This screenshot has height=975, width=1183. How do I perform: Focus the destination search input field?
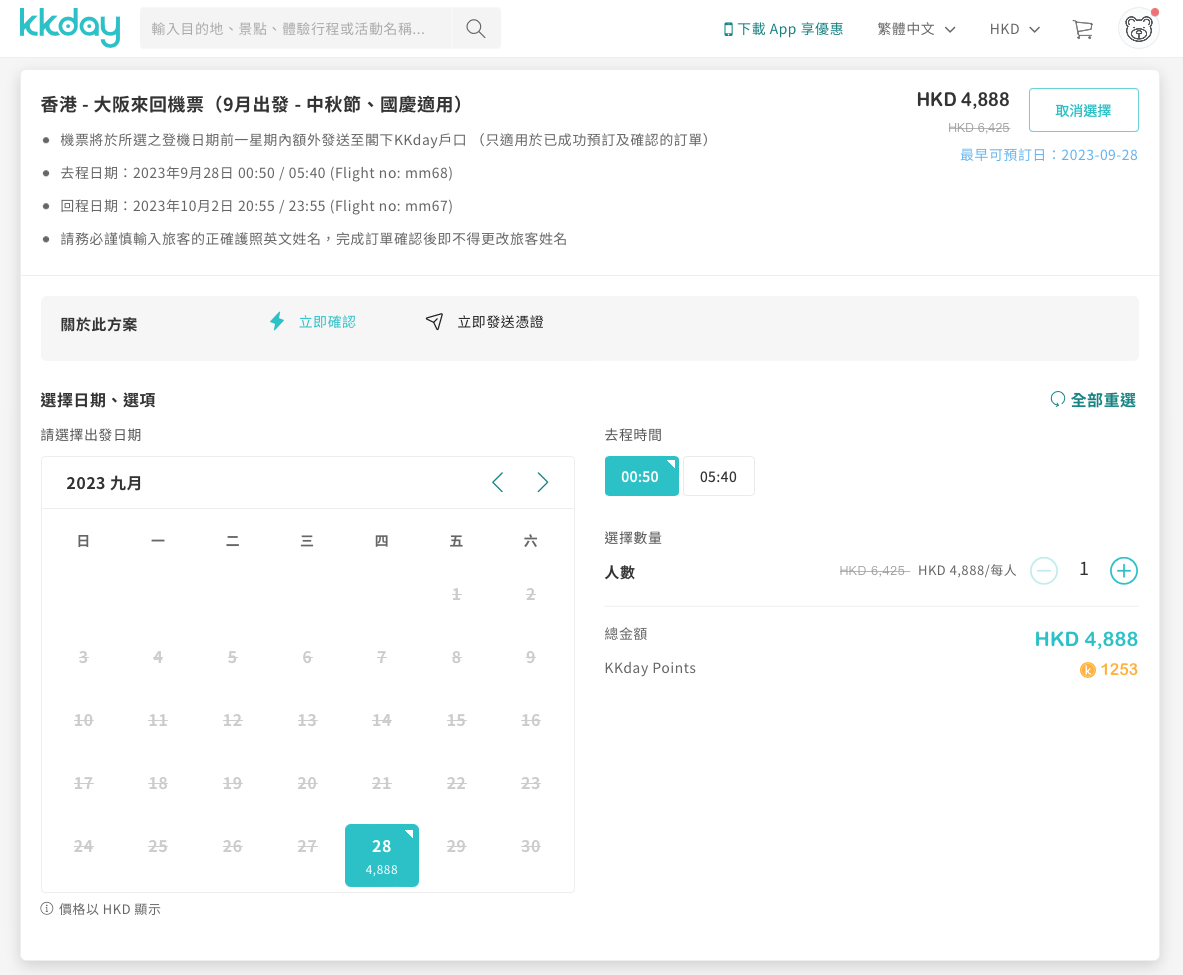pos(296,29)
